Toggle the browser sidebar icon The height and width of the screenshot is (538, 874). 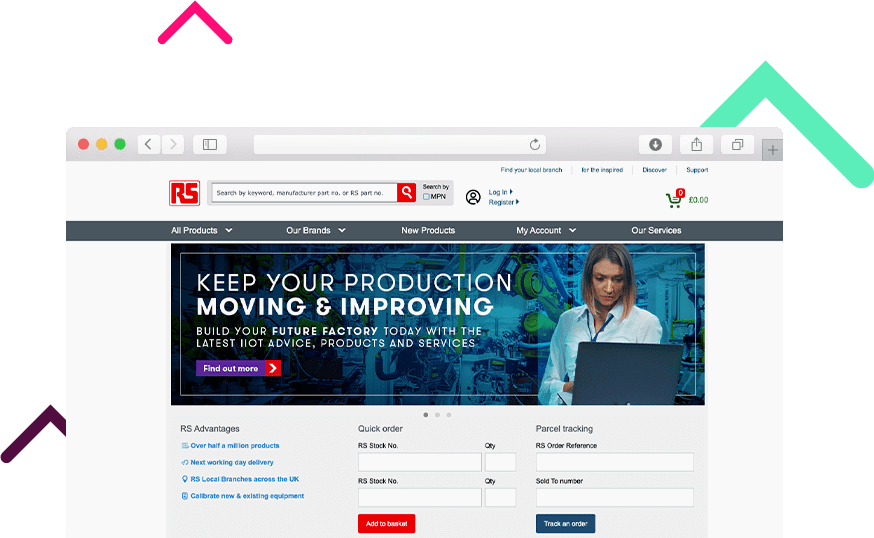pyautogui.click(x=210, y=144)
